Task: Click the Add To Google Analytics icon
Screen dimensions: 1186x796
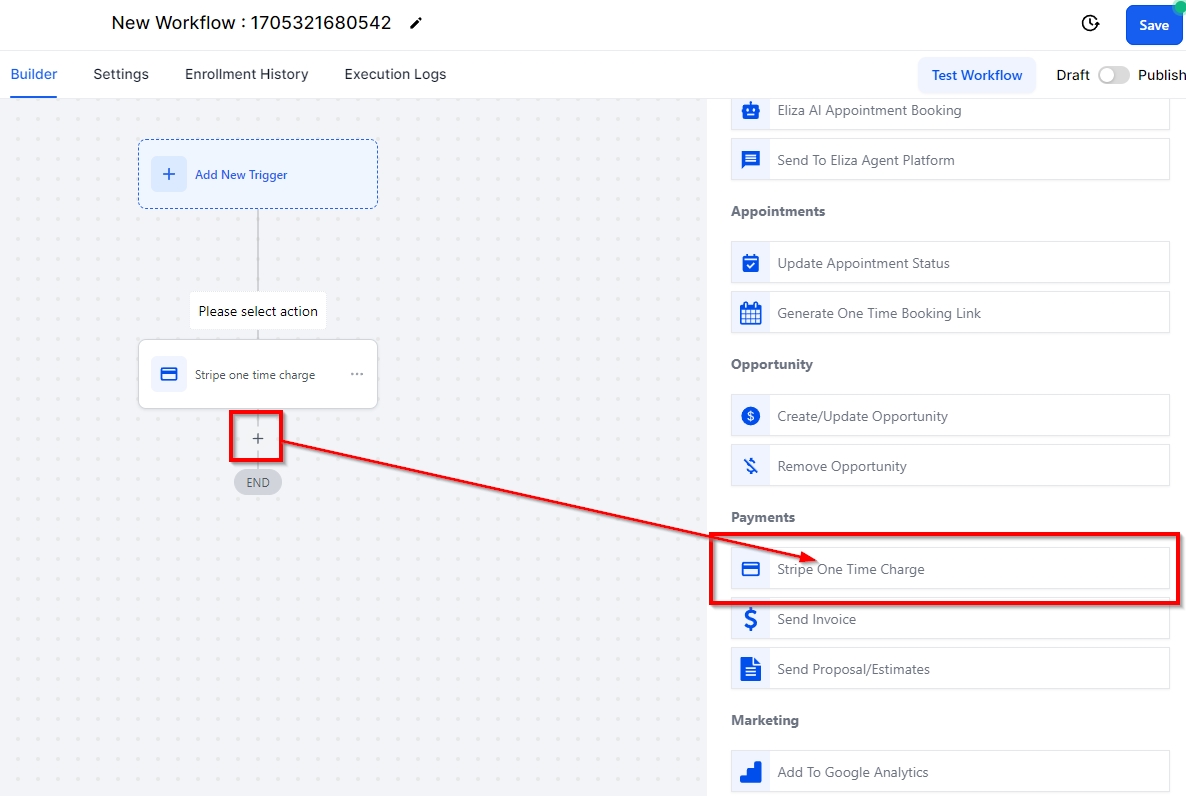Action: pyautogui.click(x=750, y=772)
